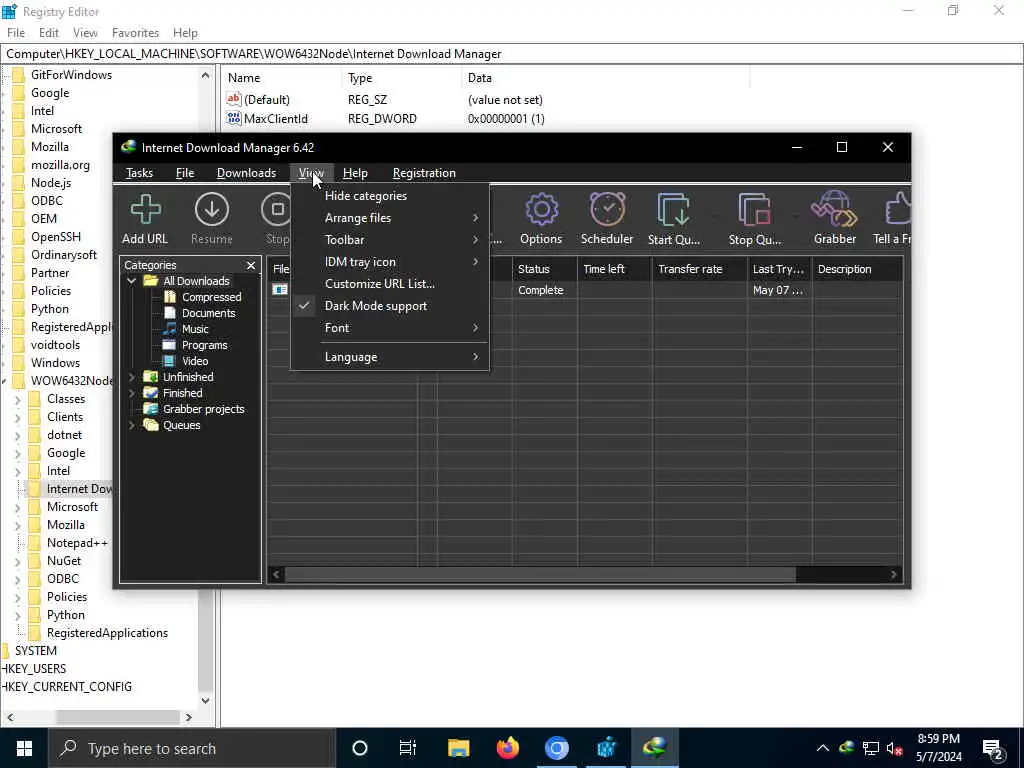Click right arrow of IDM scrollbar
Viewport: 1024px width, 768px height.
pyautogui.click(x=893, y=575)
